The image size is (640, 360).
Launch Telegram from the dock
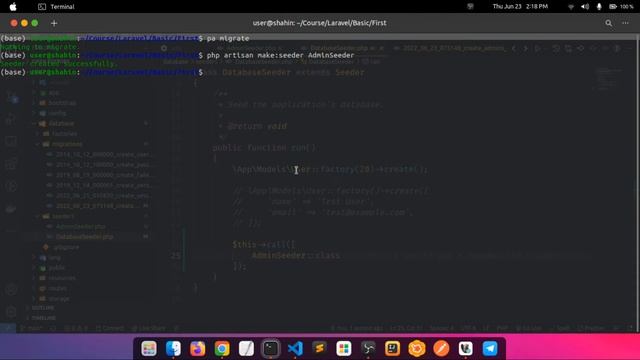pyautogui.click(x=490, y=349)
